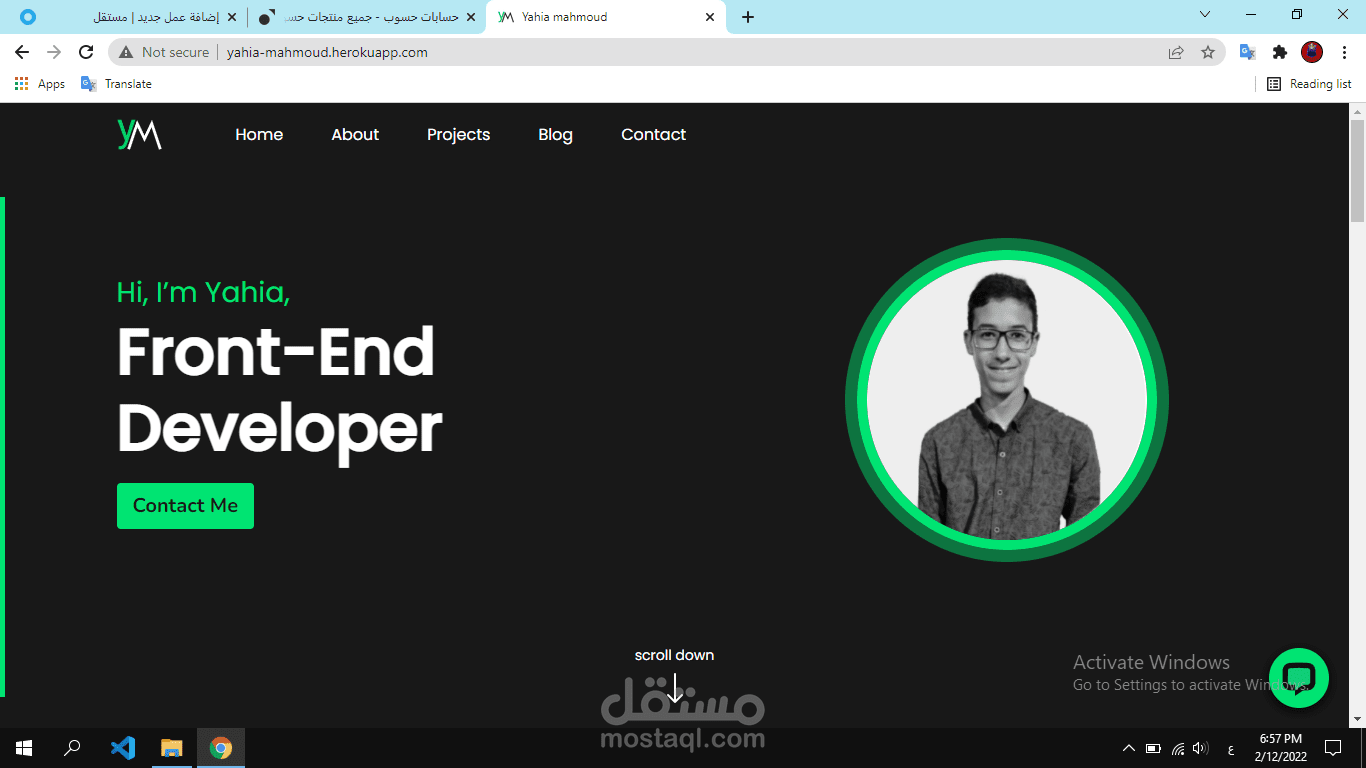Click the browser forward arrow
Image resolution: width=1366 pixels, height=768 pixels.
(54, 52)
